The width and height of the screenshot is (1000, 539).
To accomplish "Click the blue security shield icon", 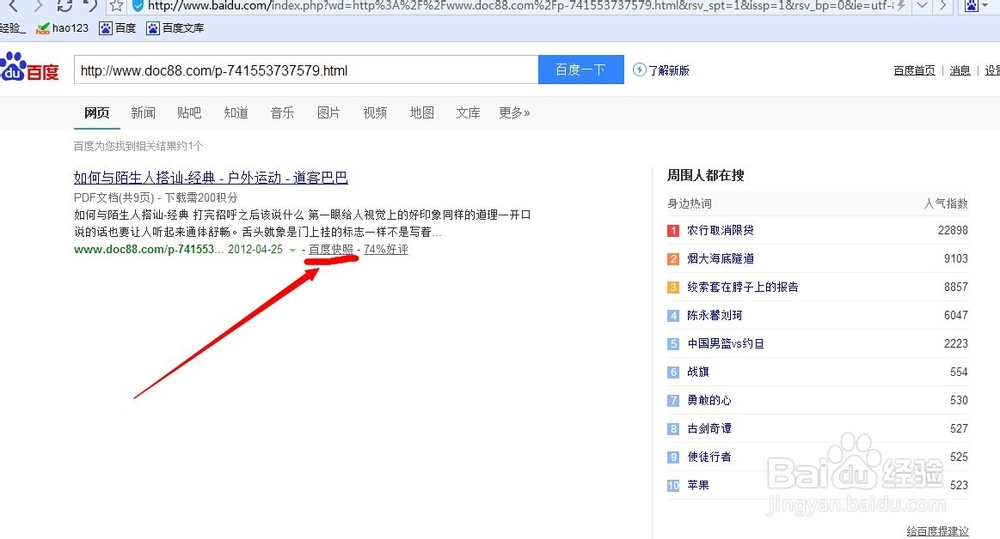I will pyautogui.click(x=137, y=6).
